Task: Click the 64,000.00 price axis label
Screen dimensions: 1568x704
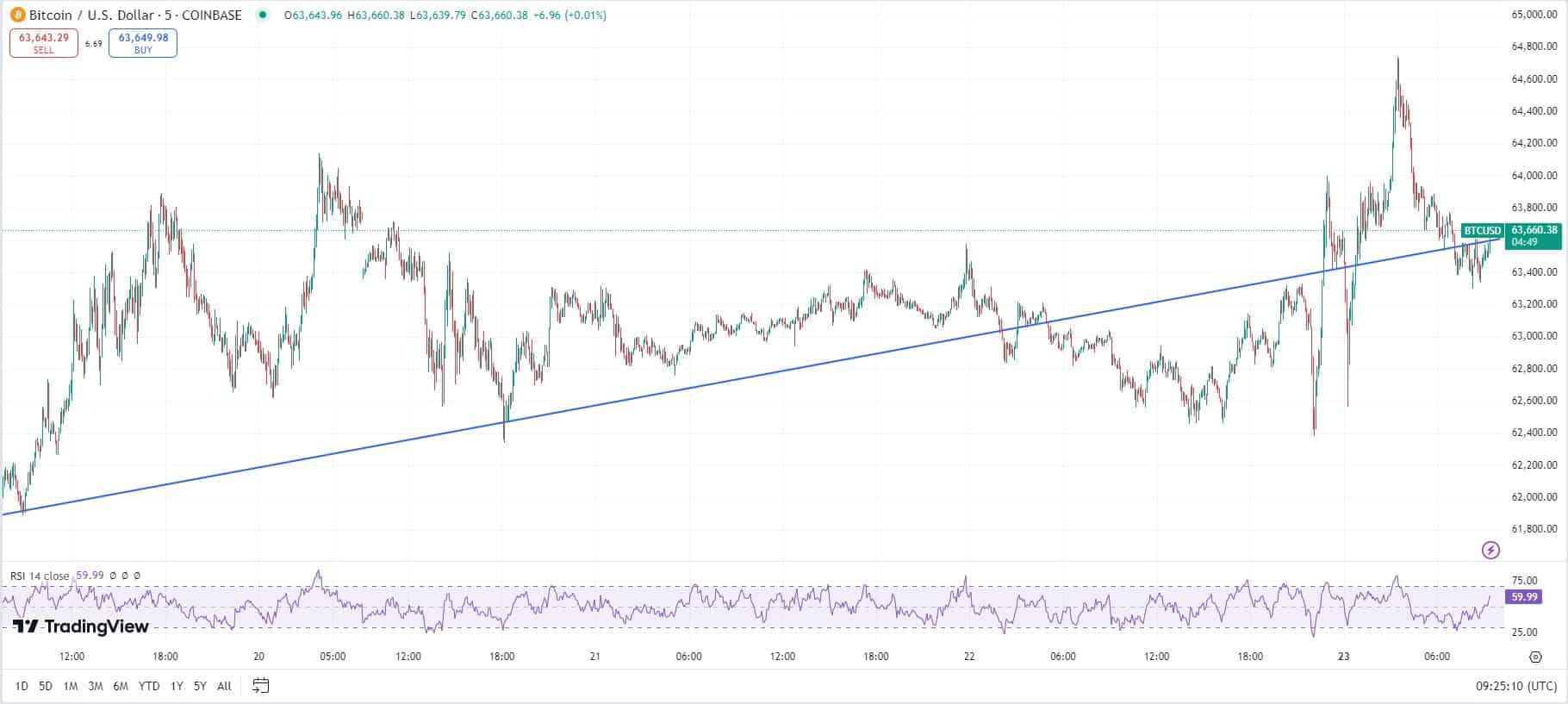Action: click(1534, 176)
